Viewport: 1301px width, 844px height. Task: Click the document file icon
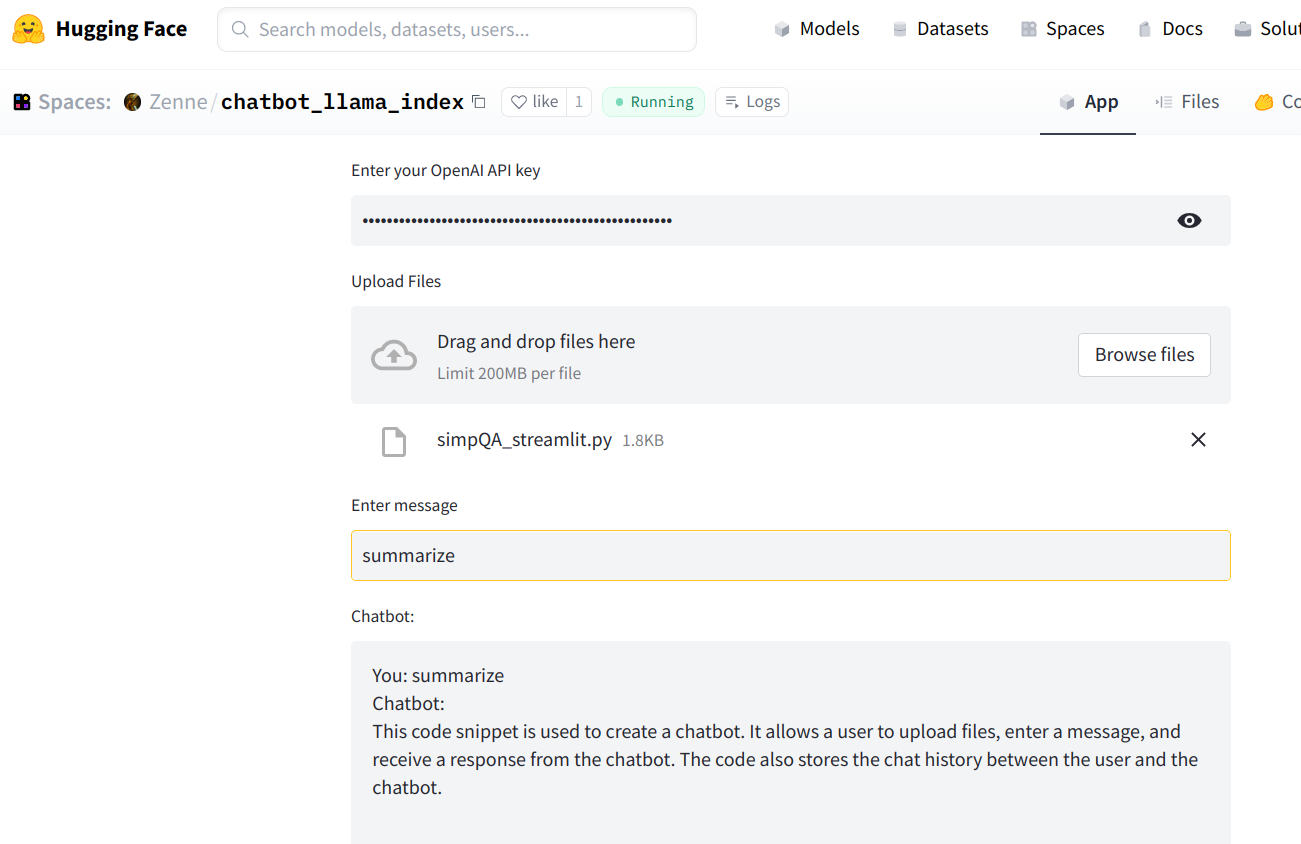point(394,441)
